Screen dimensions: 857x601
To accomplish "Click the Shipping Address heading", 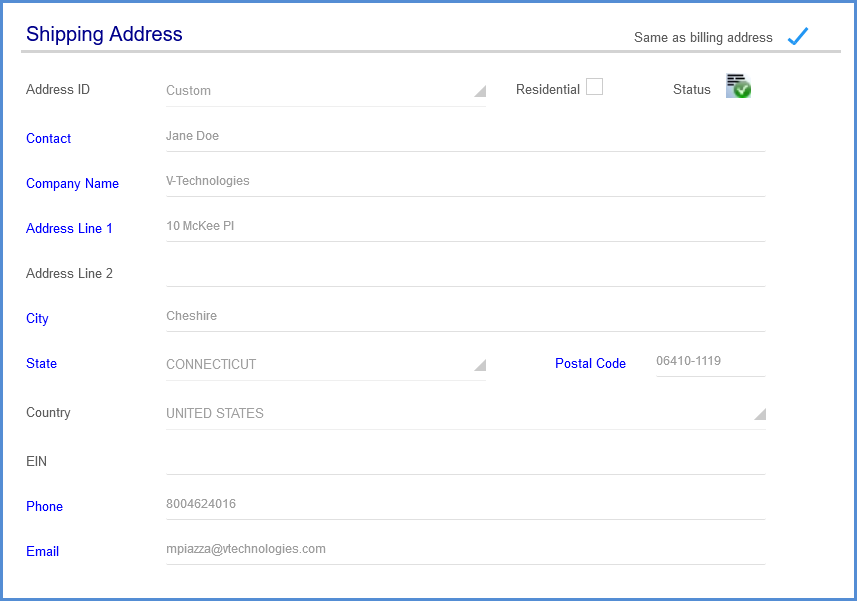I will click(x=104, y=34).
